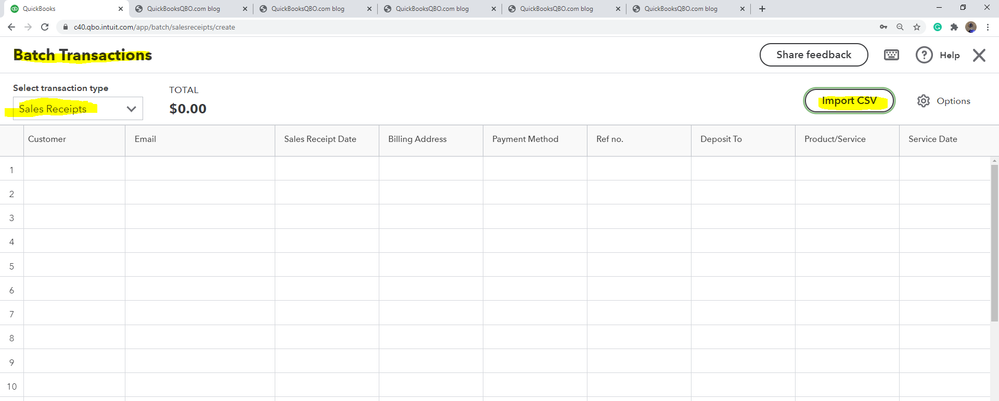Close the Batch Transactions page
This screenshot has width=999, height=401.
(979, 55)
